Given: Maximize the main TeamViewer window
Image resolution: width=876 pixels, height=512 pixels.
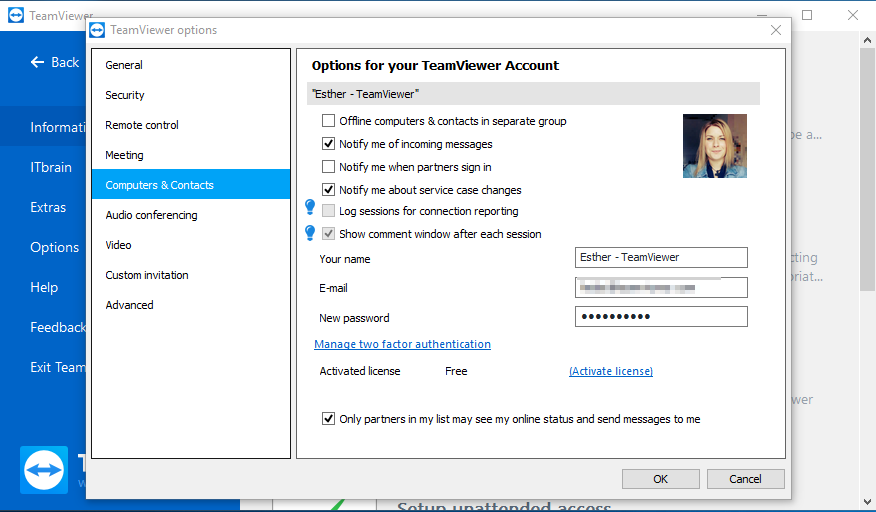Looking at the screenshot, I should point(807,15).
